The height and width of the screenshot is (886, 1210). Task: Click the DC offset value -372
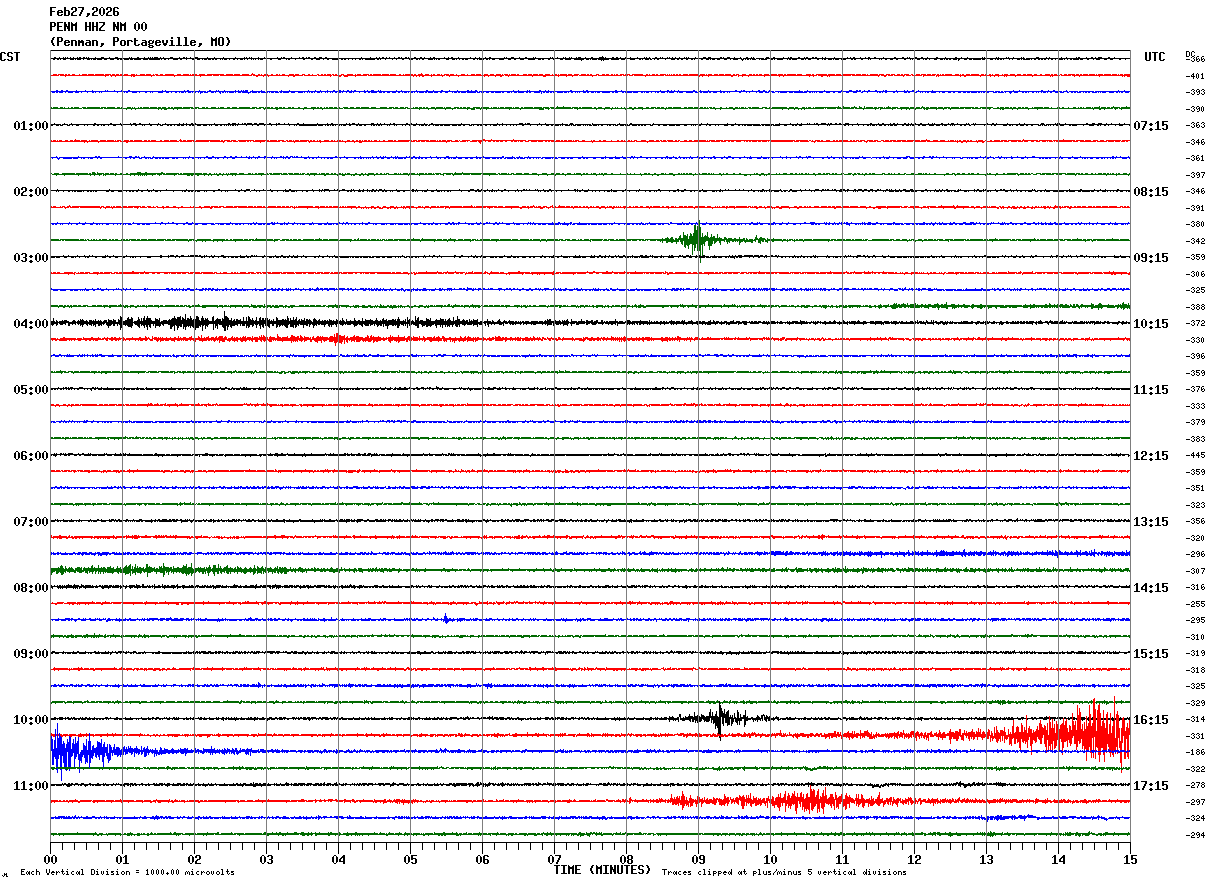pos(1195,323)
